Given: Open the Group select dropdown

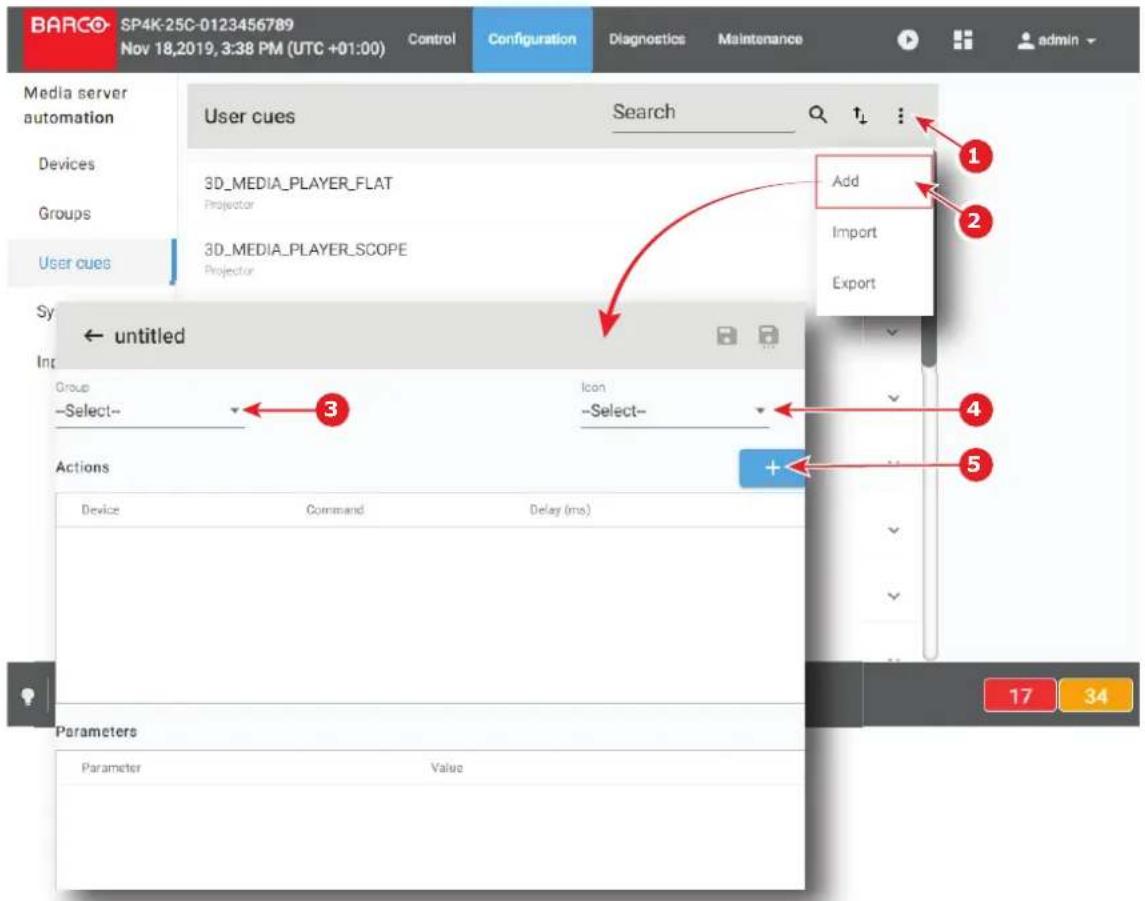Looking at the screenshot, I should click(x=150, y=411).
